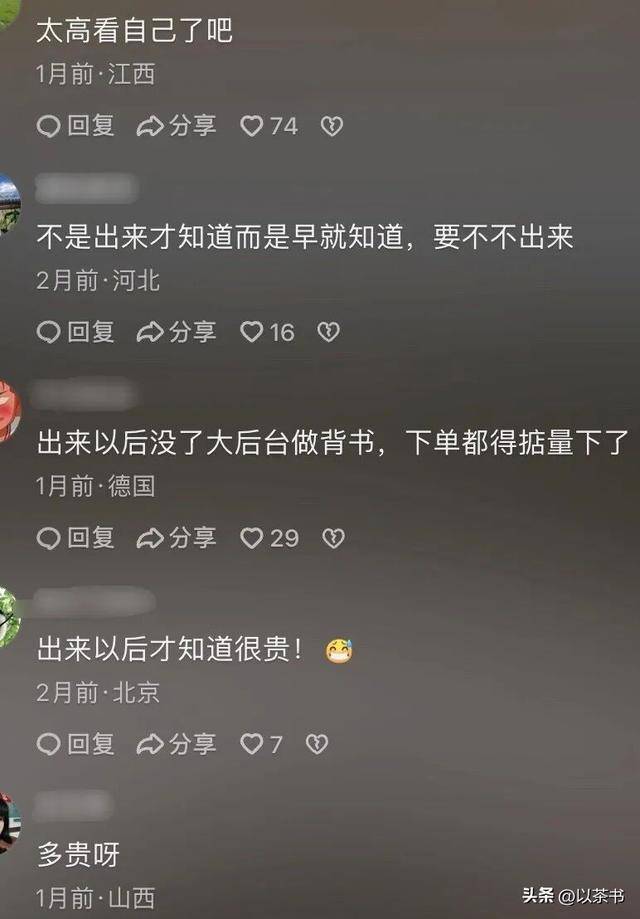Like the comment with 74 likes
The height and width of the screenshot is (919, 640).
coord(269,126)
